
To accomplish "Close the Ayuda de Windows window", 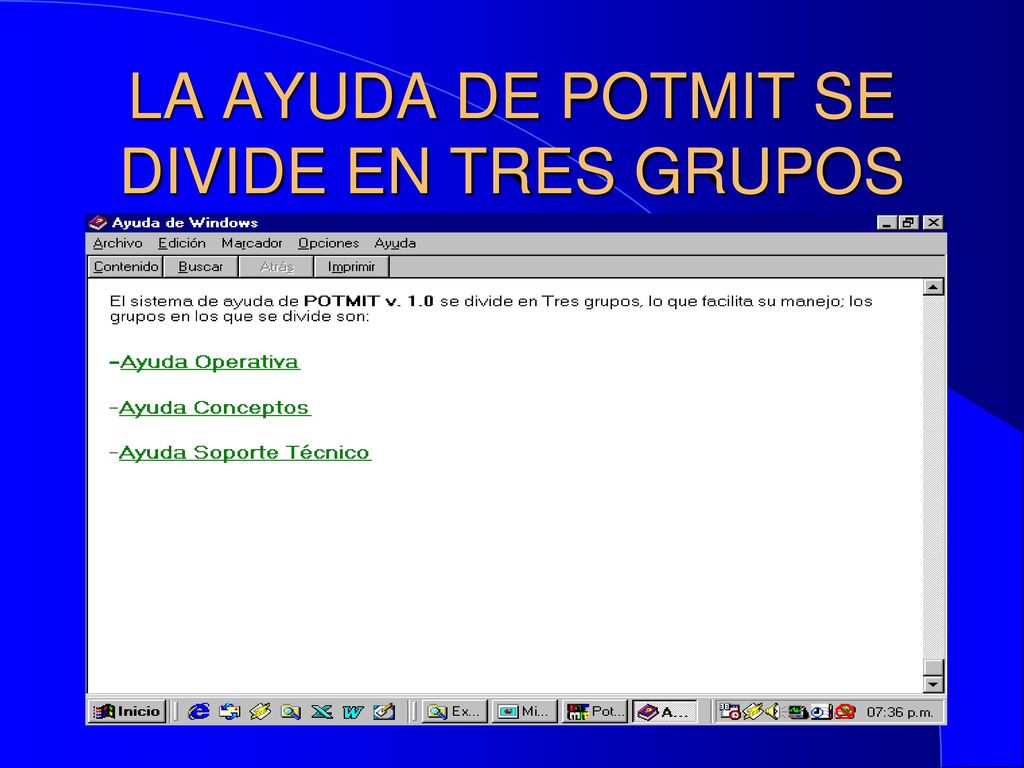I will click(934, 223).
